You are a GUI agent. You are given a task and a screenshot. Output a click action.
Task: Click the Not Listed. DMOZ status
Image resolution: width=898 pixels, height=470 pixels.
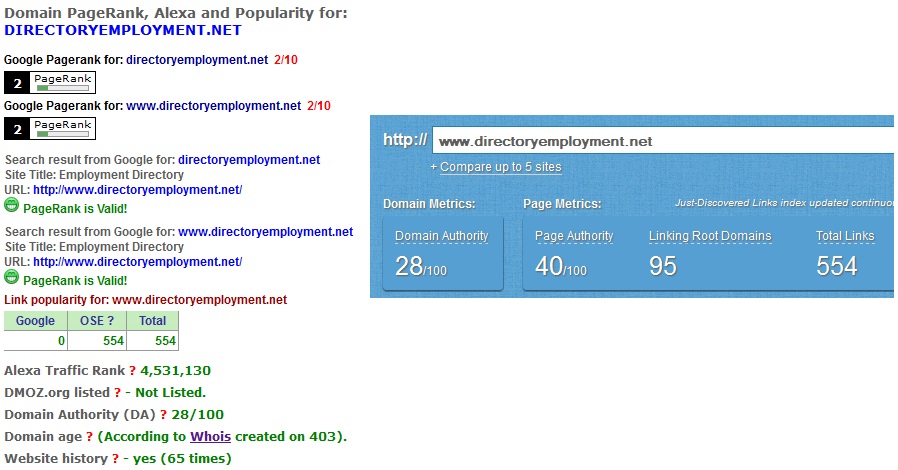tap(170, 393)
